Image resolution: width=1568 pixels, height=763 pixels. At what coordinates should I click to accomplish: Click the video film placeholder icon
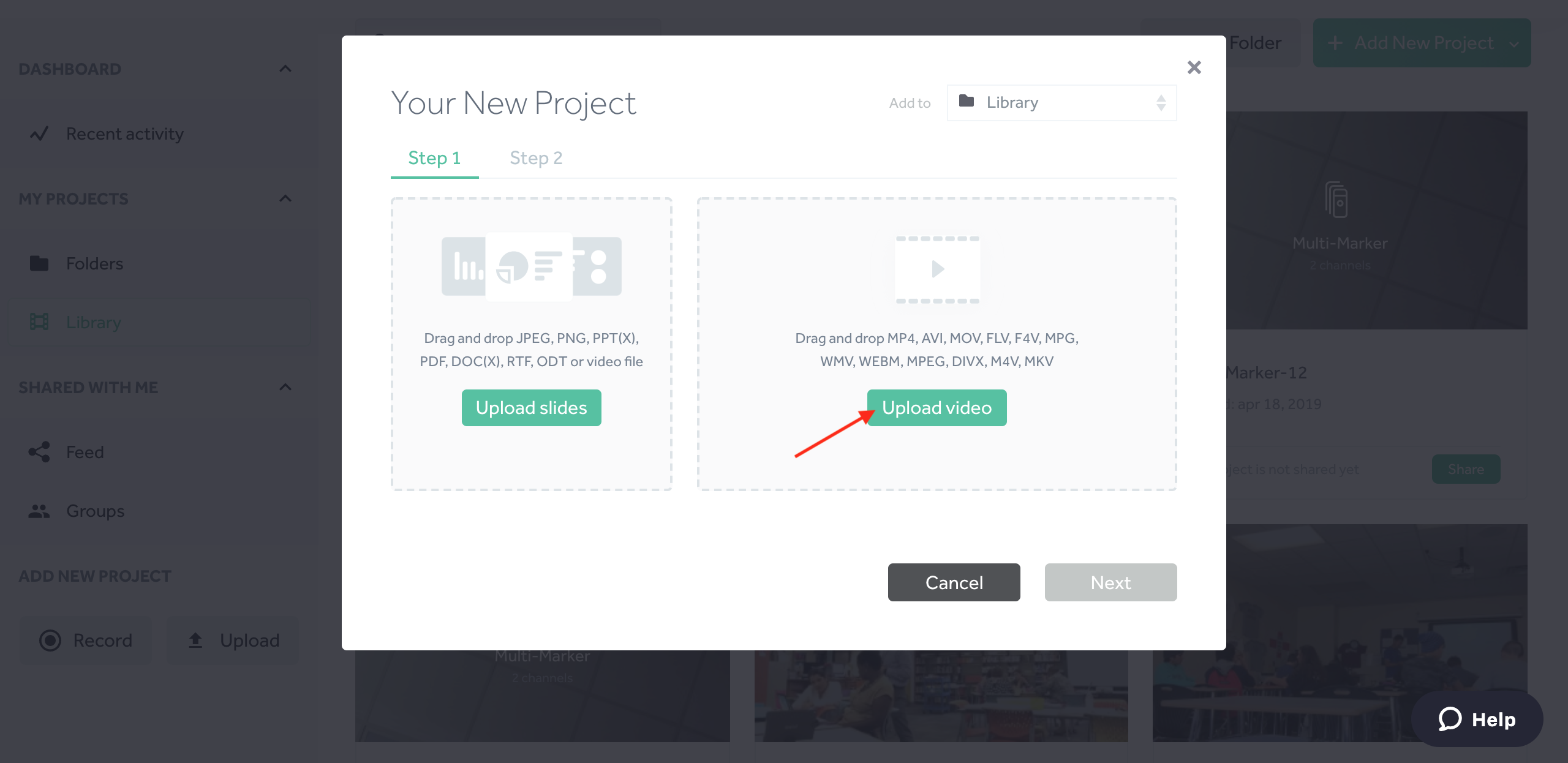click(937, 269)
